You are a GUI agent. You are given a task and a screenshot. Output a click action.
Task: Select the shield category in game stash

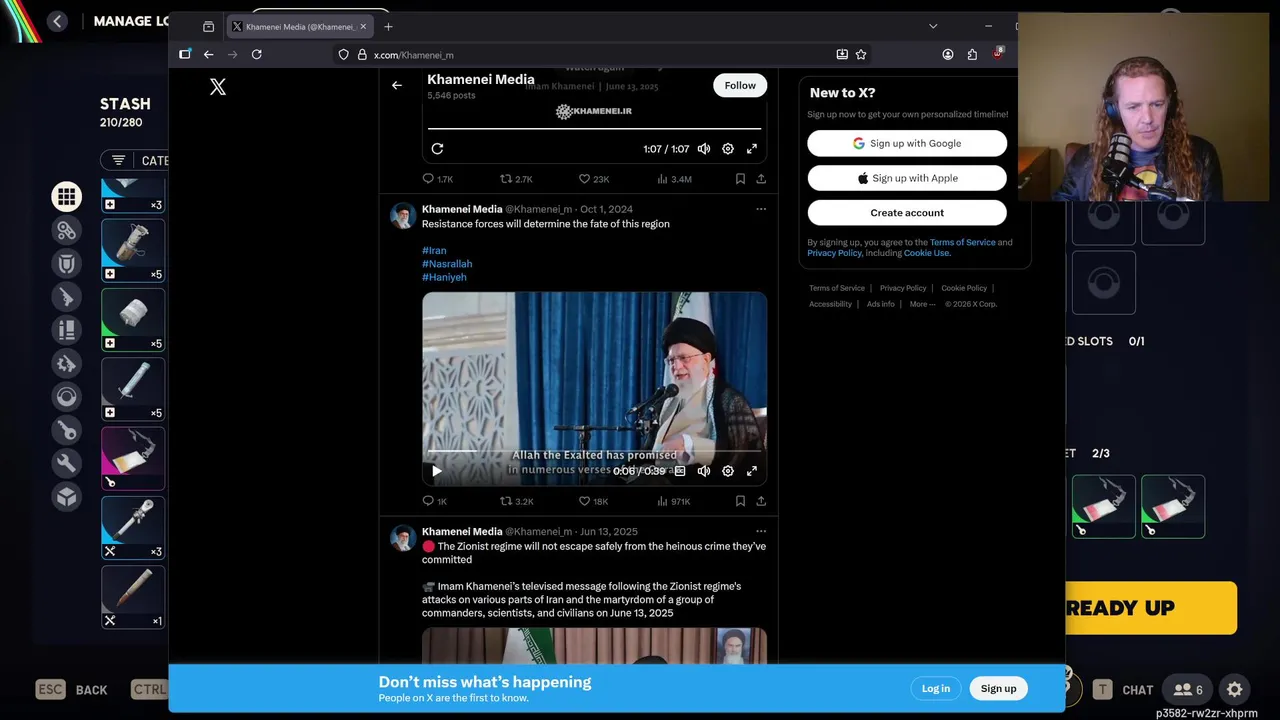[x=67, y=264]
